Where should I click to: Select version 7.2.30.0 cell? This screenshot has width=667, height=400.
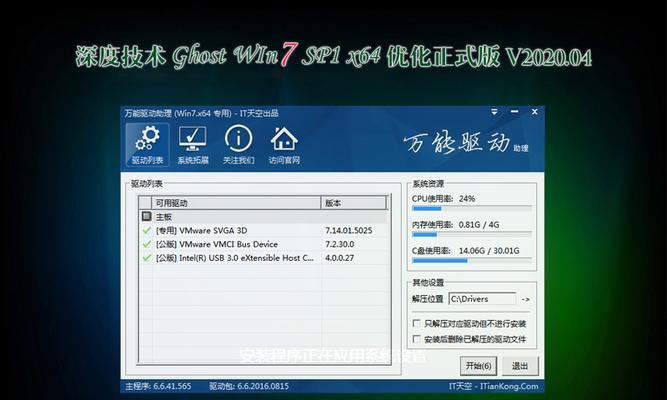[339, 244]
